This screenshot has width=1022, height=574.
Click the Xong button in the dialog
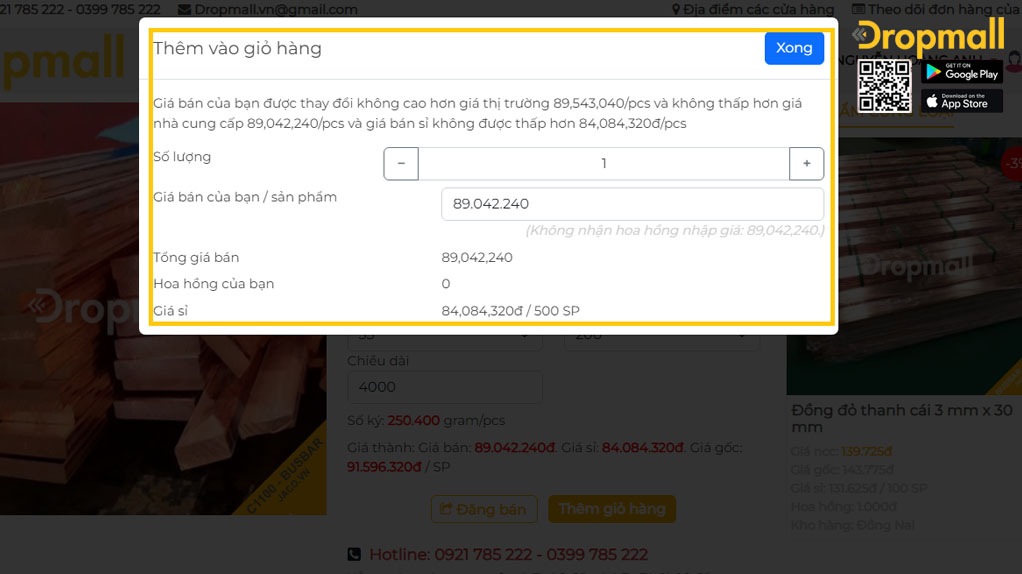794,48
